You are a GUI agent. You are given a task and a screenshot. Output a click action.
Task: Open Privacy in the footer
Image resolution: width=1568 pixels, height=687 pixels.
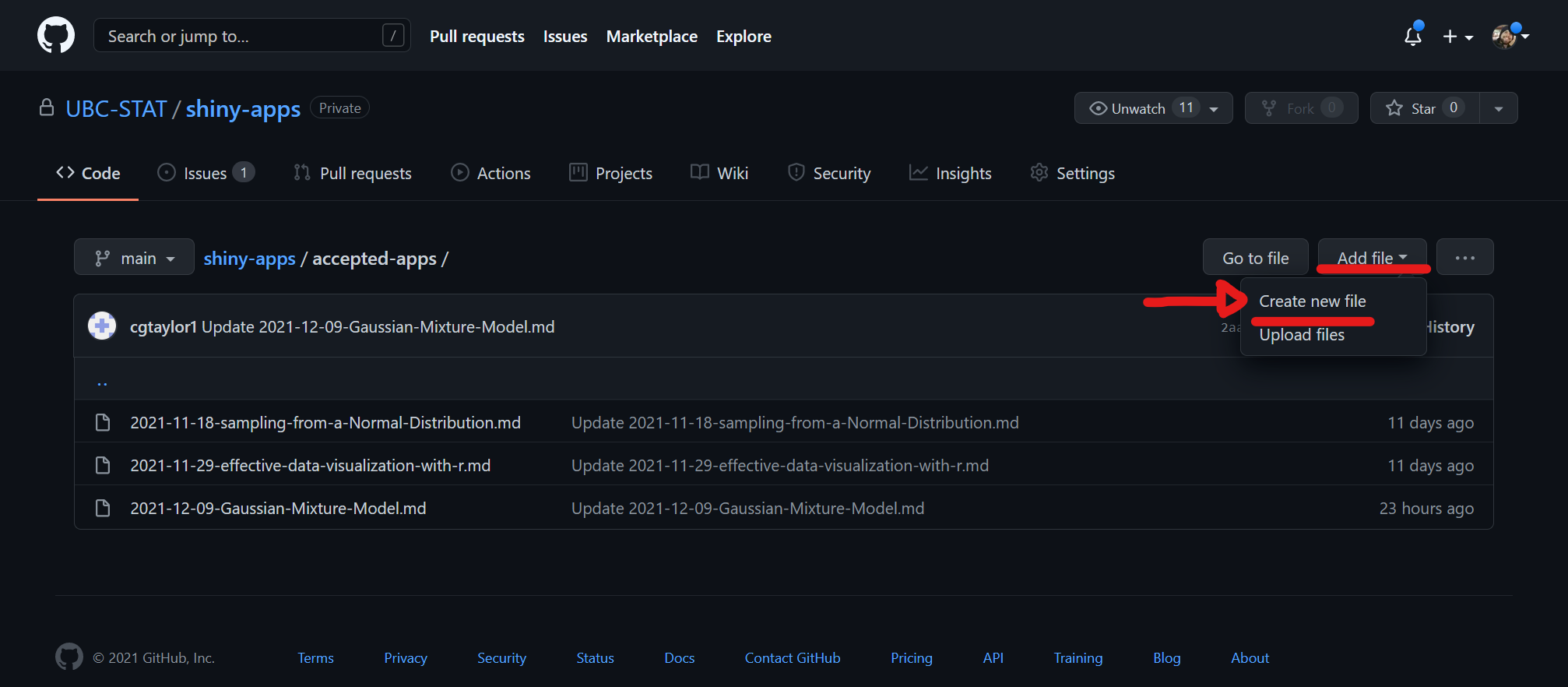(x=406, y=658)
